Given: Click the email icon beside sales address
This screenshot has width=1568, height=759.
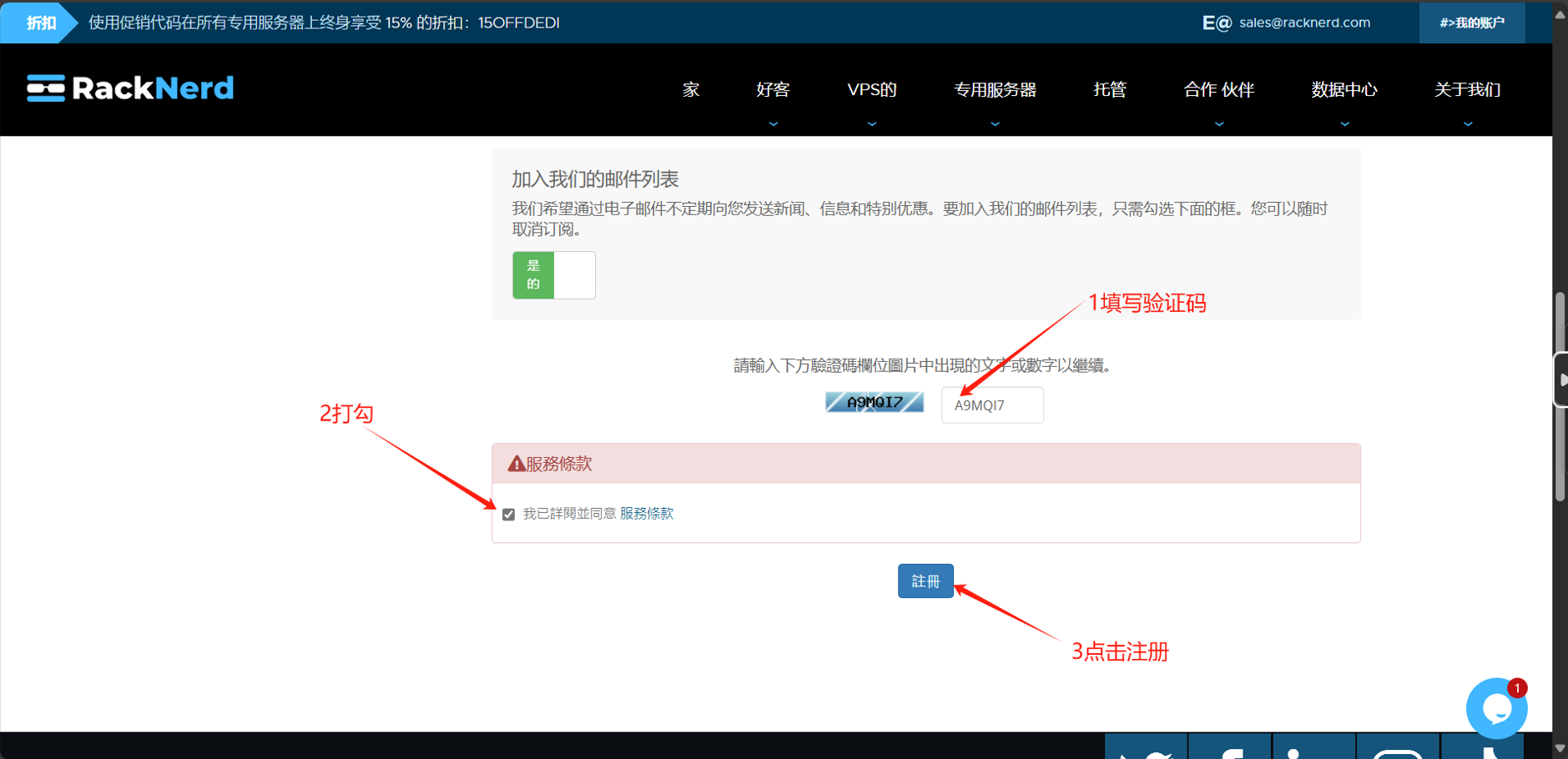Looking at the screenshot, I should point(1216,23).
